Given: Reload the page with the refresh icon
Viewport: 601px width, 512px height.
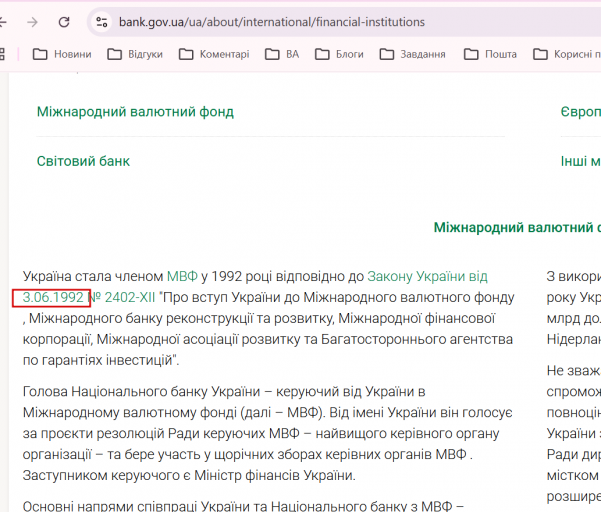Looking at the screenshot, I should (64, 22).
